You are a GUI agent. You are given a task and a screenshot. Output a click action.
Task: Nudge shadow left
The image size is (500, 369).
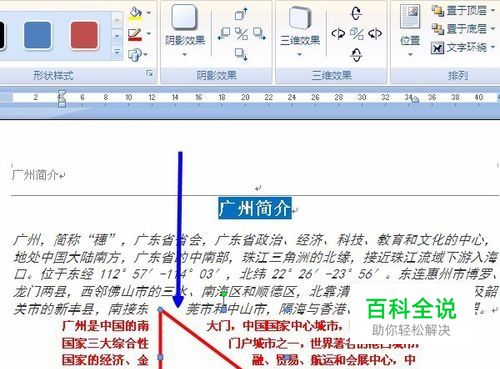click(224, 34)
